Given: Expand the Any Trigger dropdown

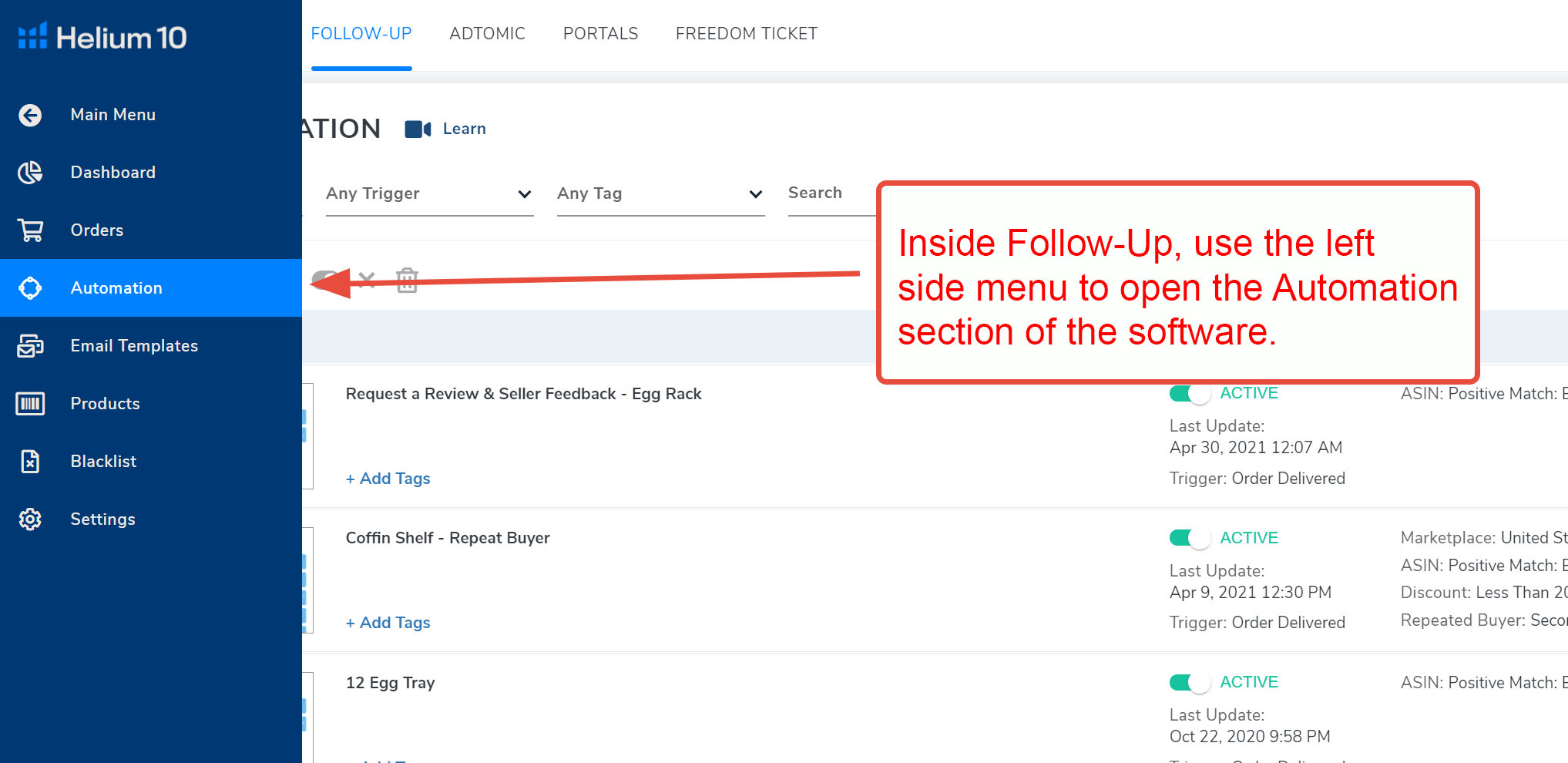Looking at the screenshot, I should point(429,194).
